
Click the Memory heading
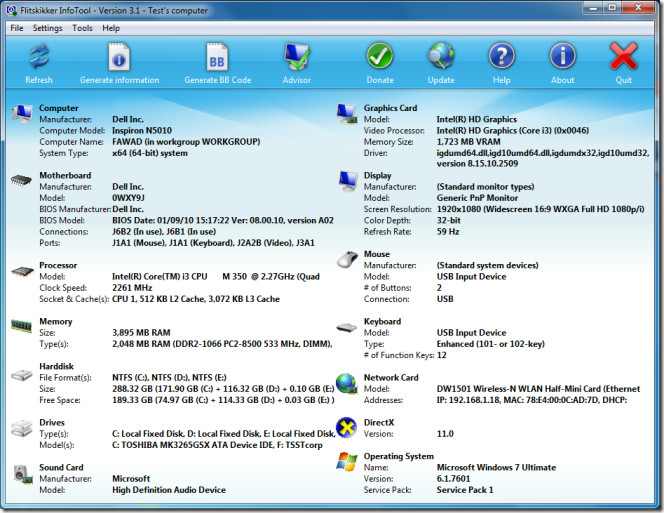pos(55,321)
